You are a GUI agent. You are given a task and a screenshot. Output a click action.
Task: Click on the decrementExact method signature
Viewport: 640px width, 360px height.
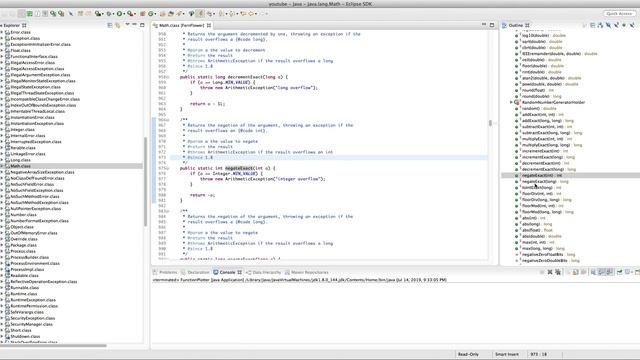[x=233, y=77]
